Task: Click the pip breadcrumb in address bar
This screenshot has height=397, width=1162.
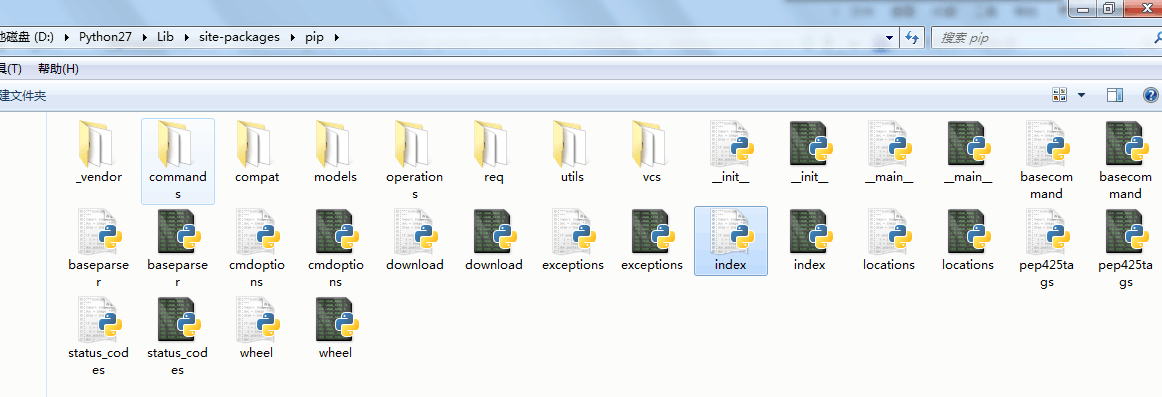Action: pos(314,37)
